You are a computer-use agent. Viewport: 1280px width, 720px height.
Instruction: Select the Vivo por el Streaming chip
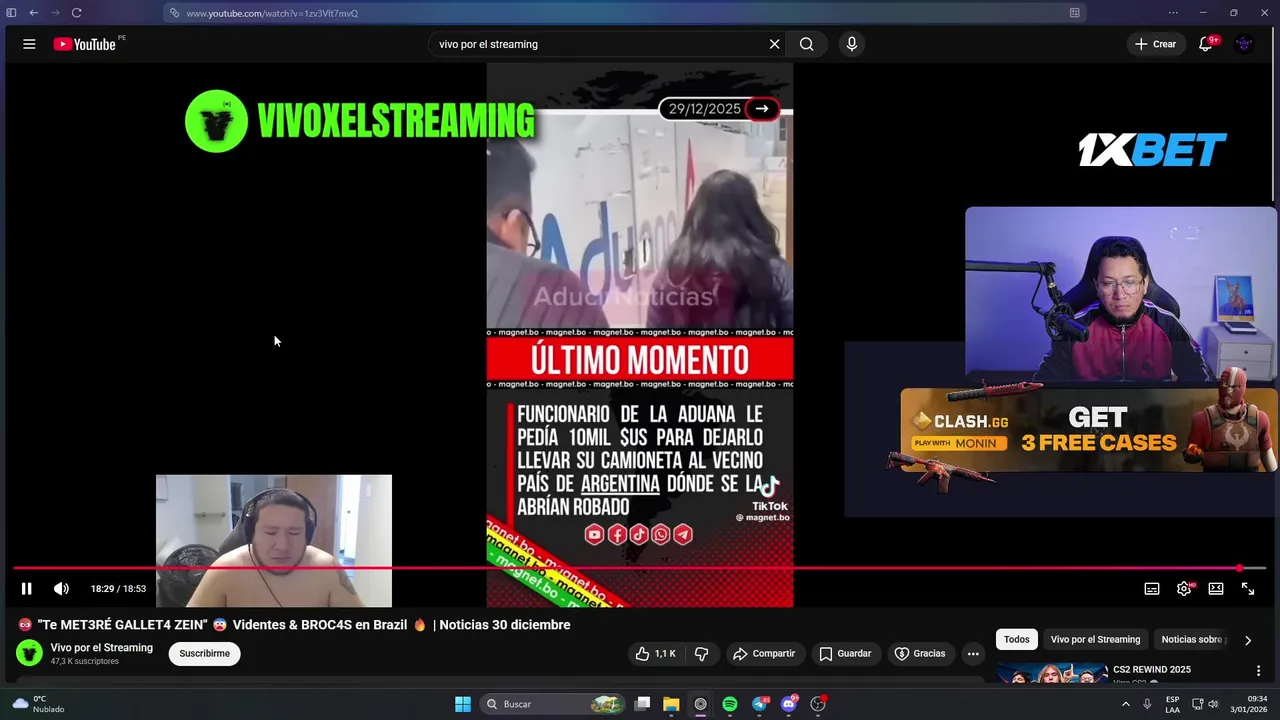[x=1095, y=639]
